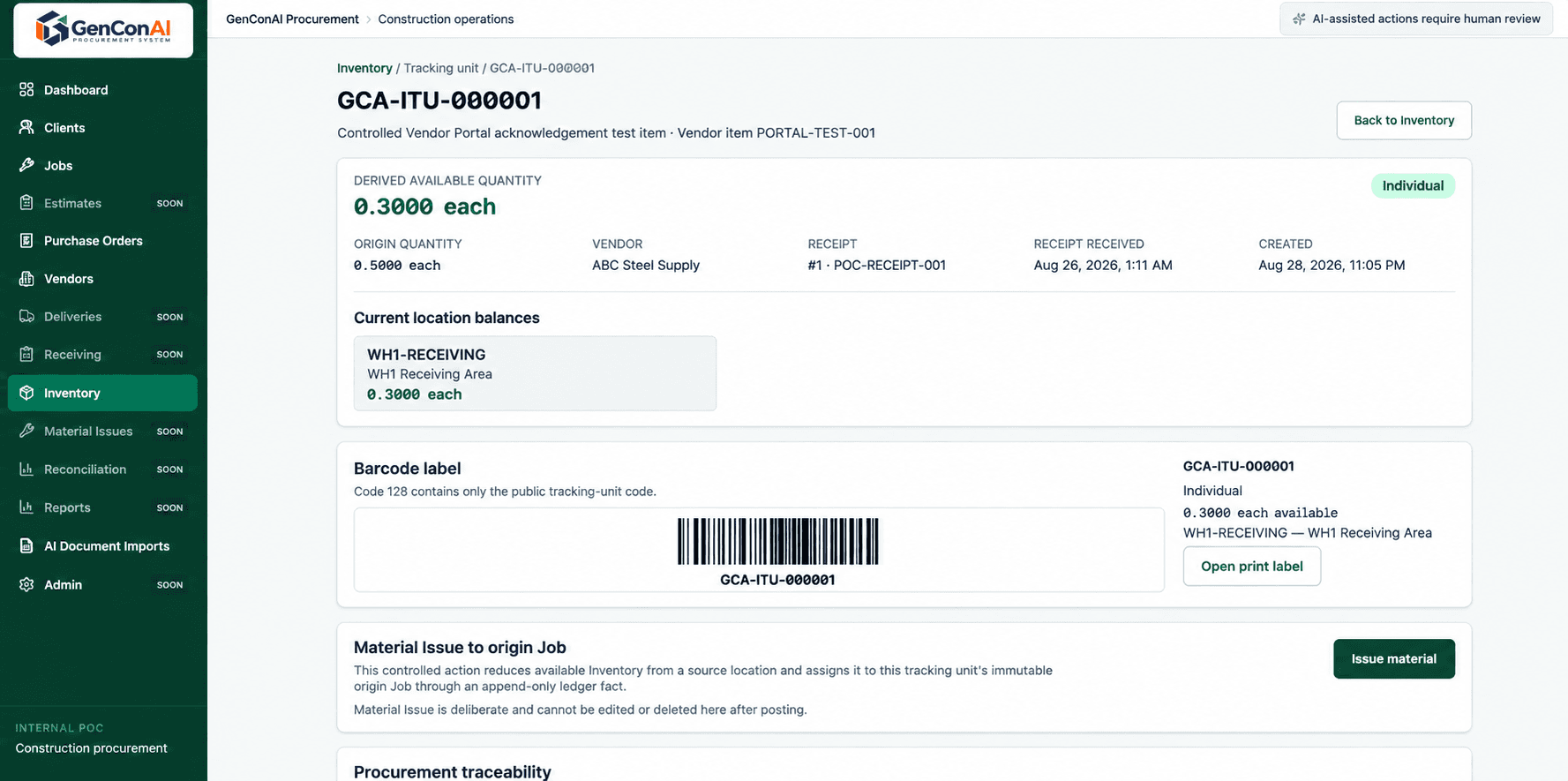Click the Dashboard grid icon
1568x781 pixels.
[x=26, y=89]
